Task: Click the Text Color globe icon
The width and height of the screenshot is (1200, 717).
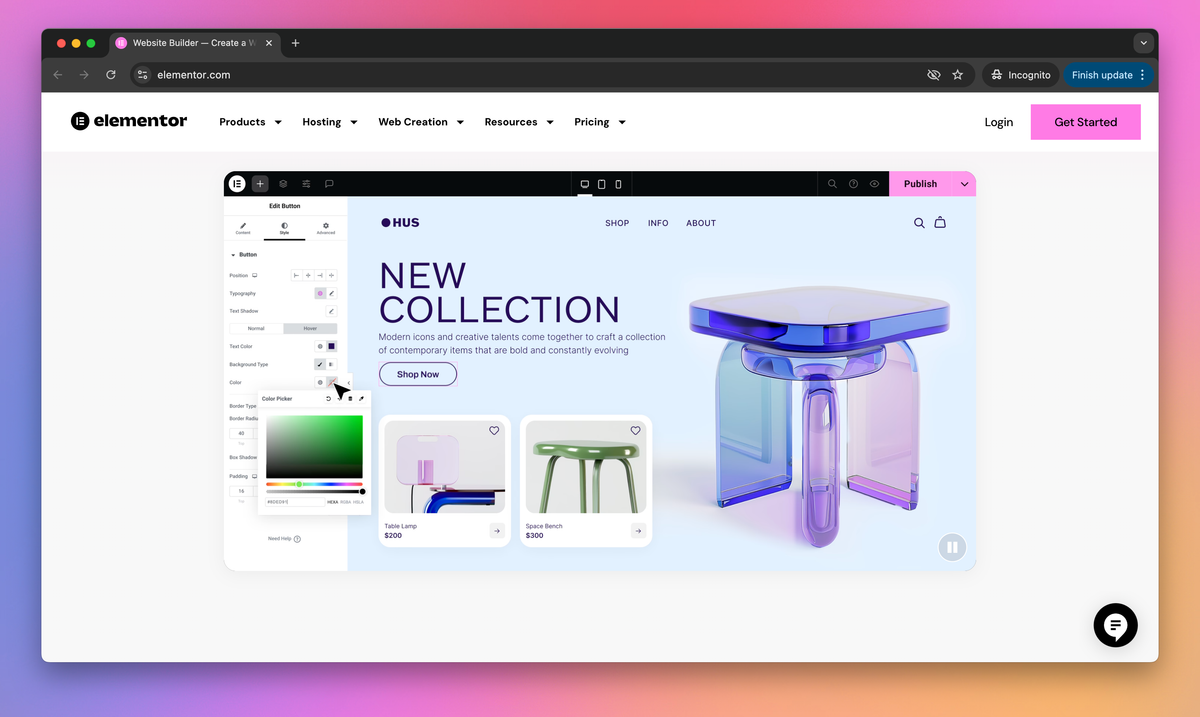Action: point(320,346)
